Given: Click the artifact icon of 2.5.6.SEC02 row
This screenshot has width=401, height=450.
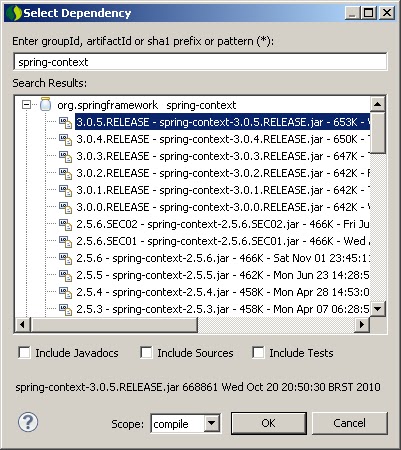Looking at the screenshot, I should pos(65,224).
